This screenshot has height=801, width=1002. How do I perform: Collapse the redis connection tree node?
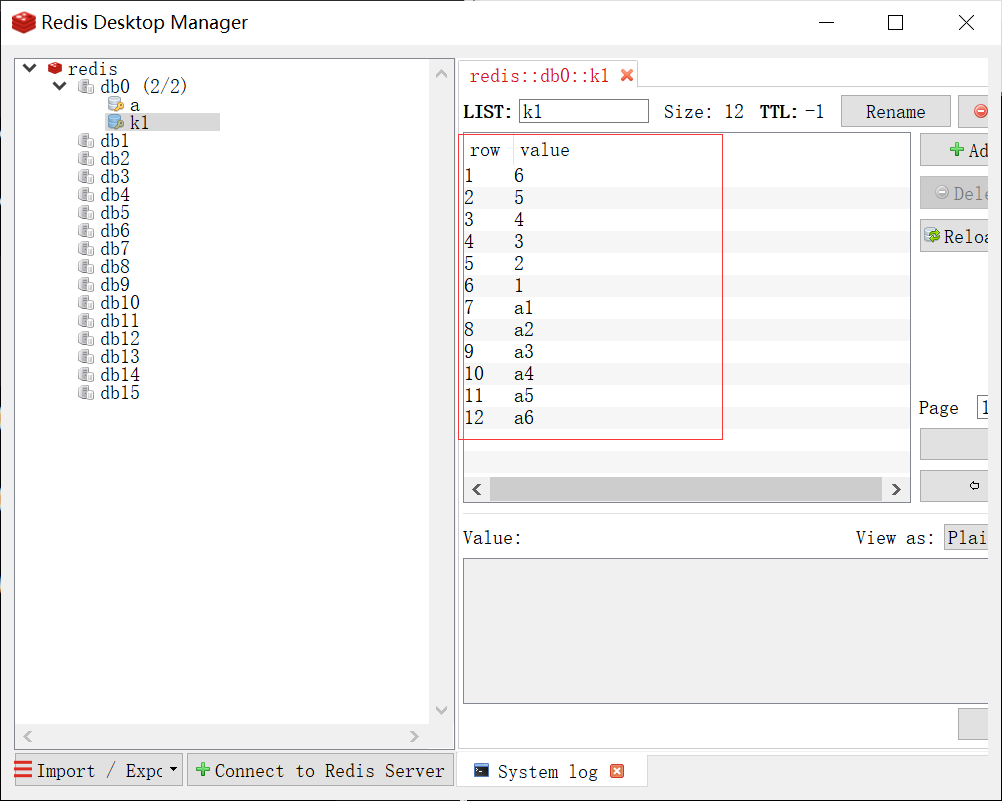point(29,68)
